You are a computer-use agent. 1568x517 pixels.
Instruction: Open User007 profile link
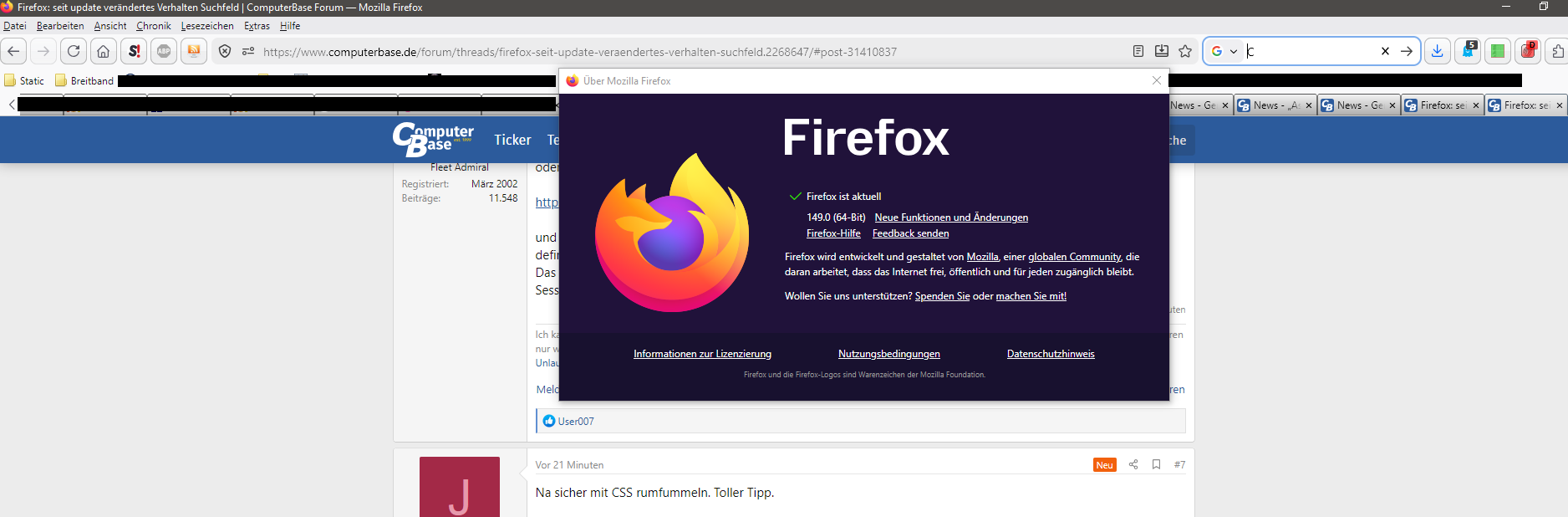[x=576, y=422]
